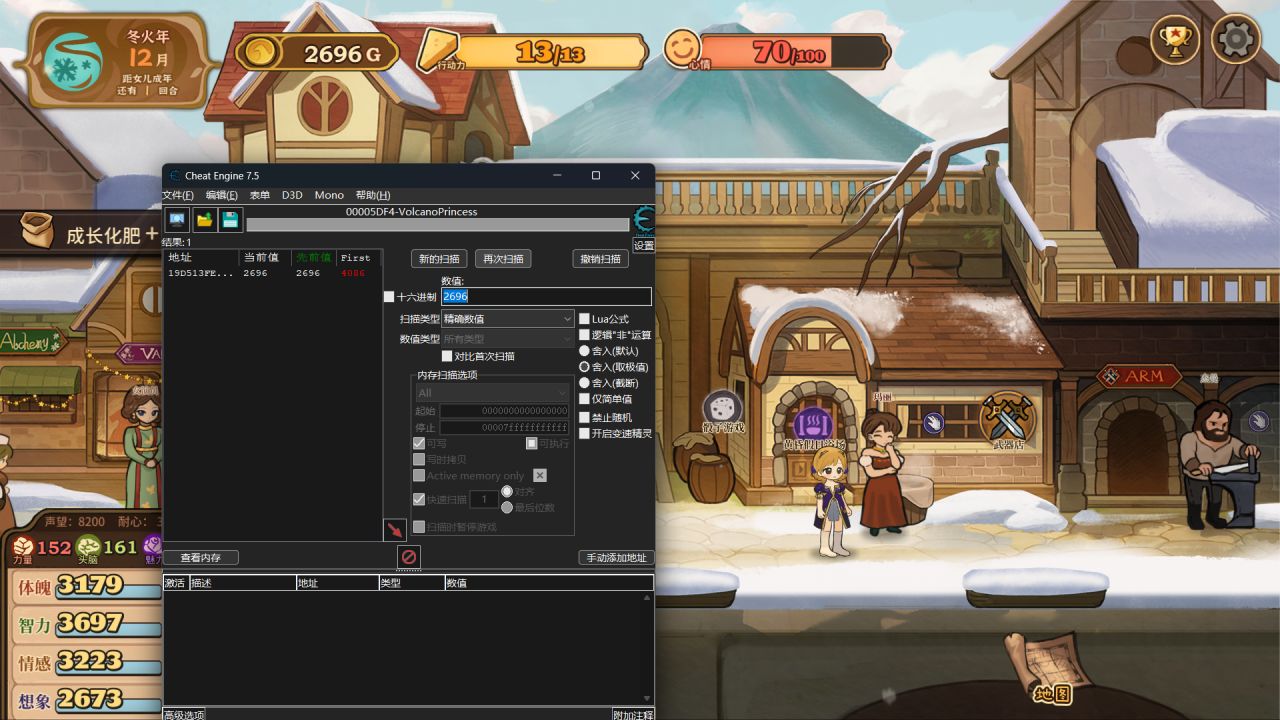Open the game's gear settings icon
Image resolution: width=1280 pixels, height=720 pixels.
click(x=1235, y=40)
